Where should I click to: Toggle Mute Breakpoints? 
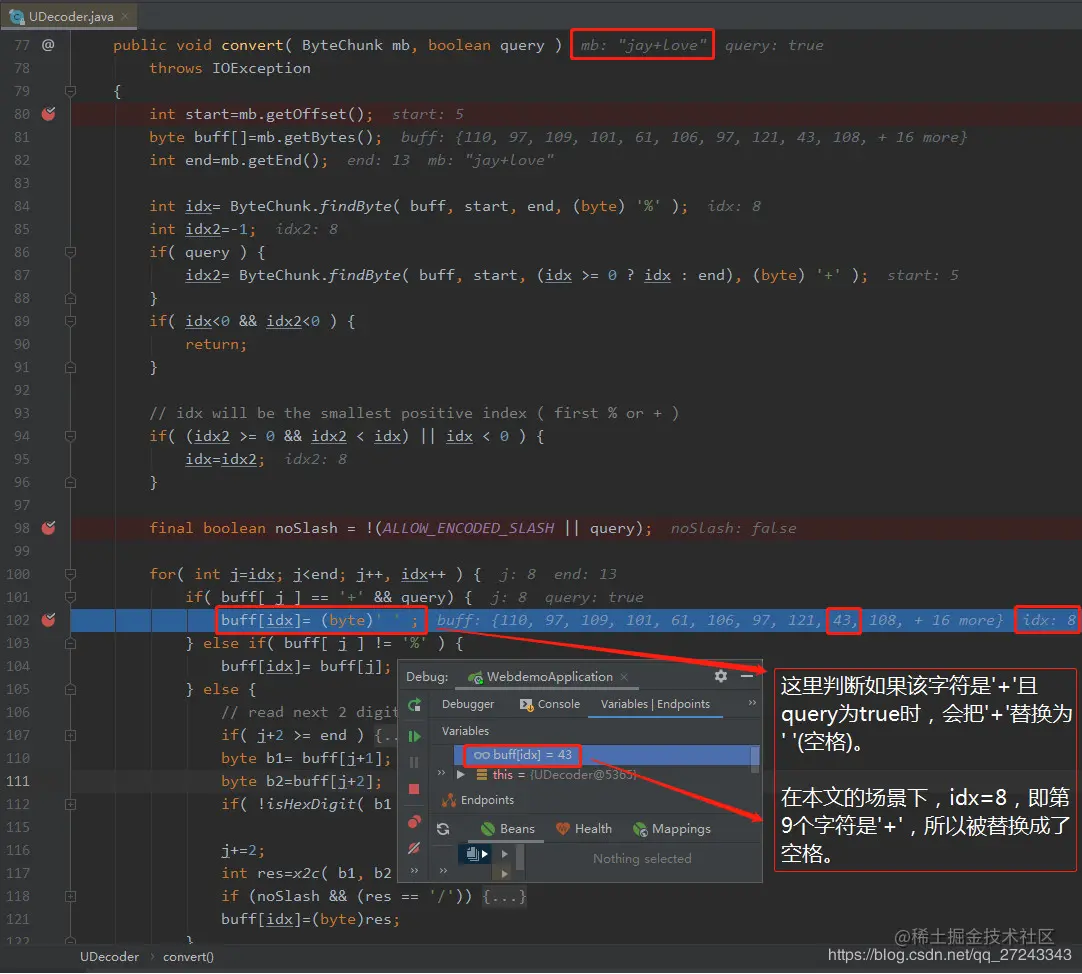click(414, 848)
